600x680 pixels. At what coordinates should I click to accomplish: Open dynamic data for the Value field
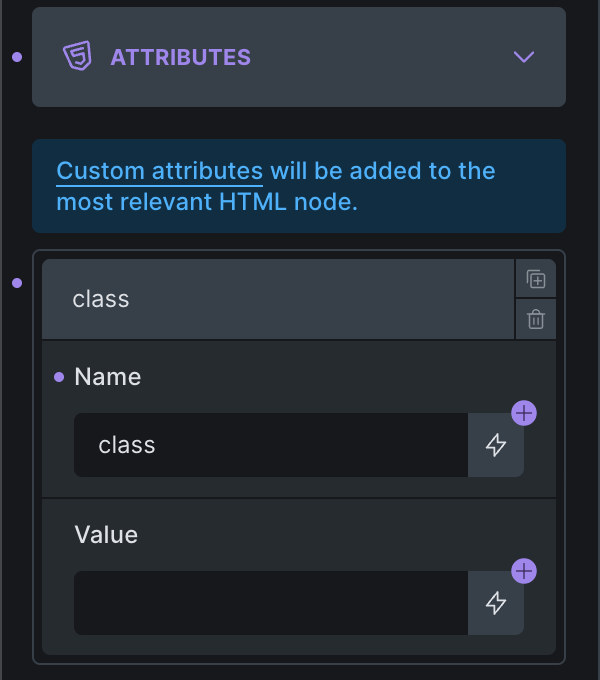click(496, 603)
